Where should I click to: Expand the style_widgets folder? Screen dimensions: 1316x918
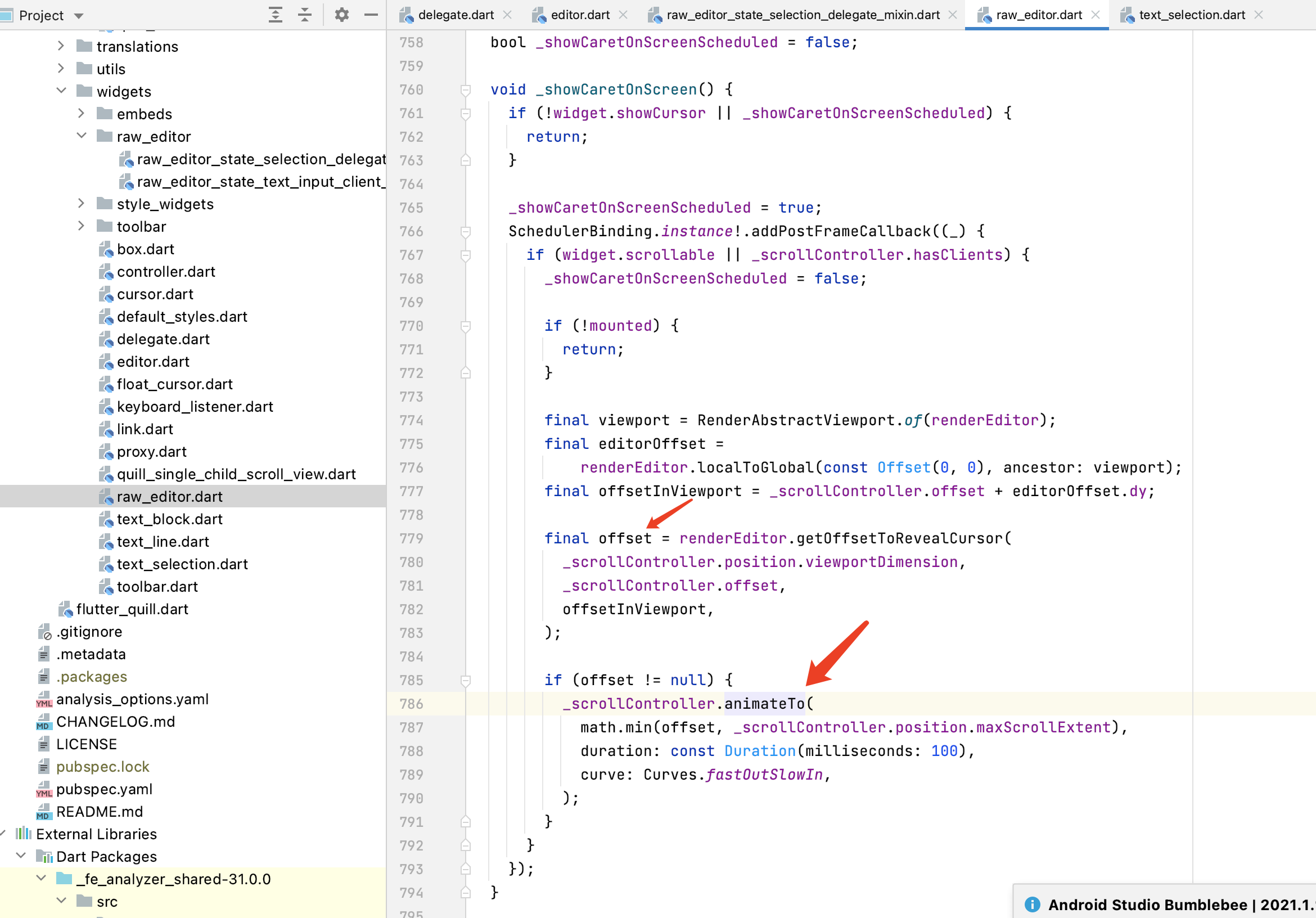coord(82,204)
